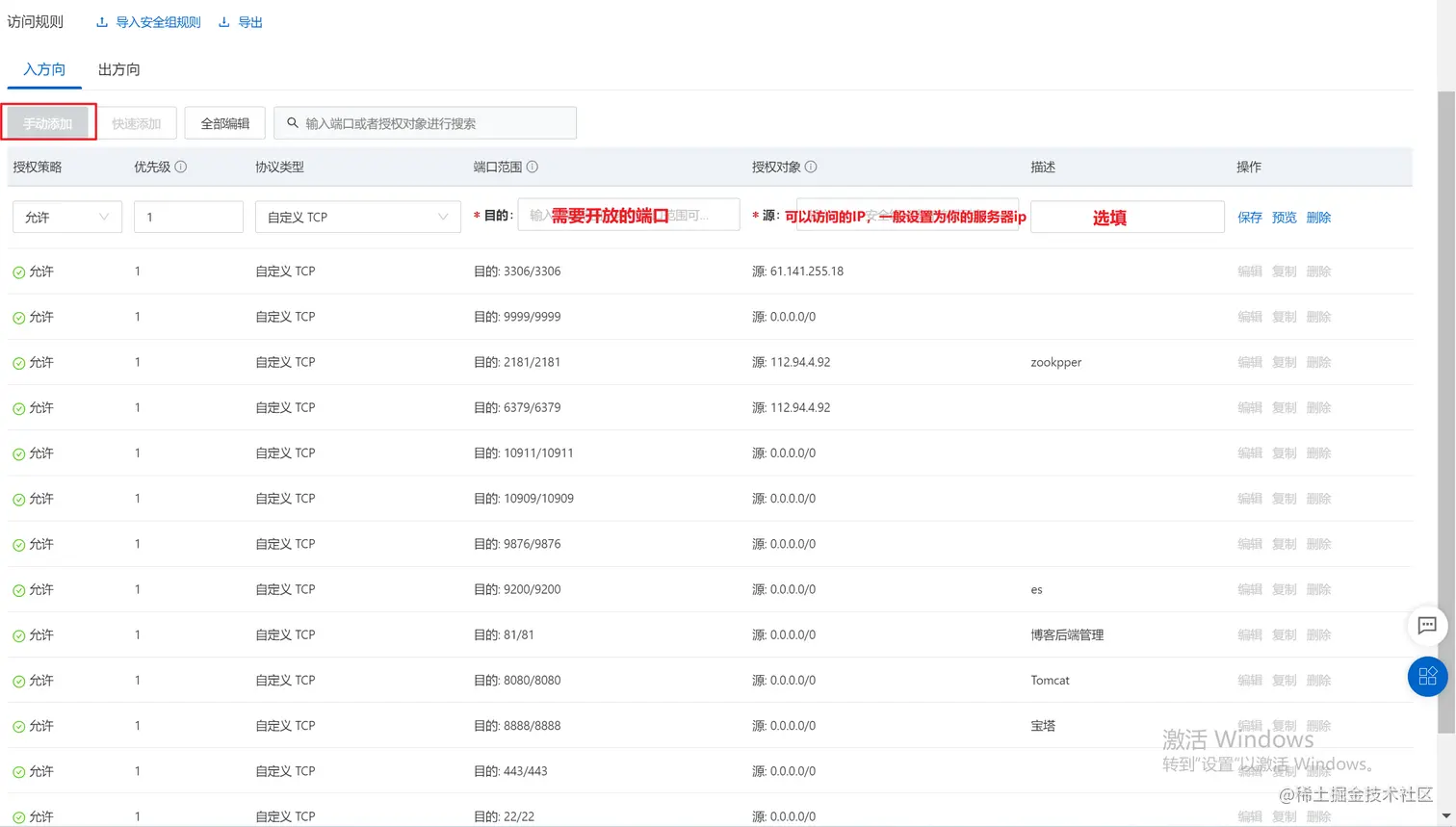
Task: Click the 操作 column header
Action: click(1249, 167)
